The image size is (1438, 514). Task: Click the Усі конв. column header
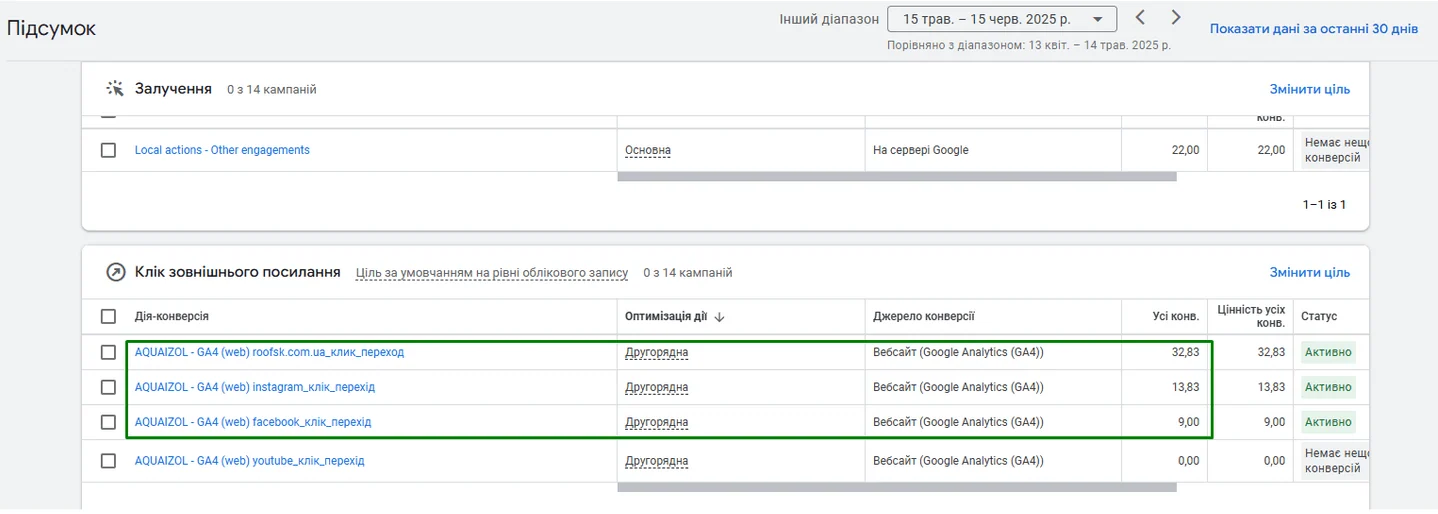1176,317
